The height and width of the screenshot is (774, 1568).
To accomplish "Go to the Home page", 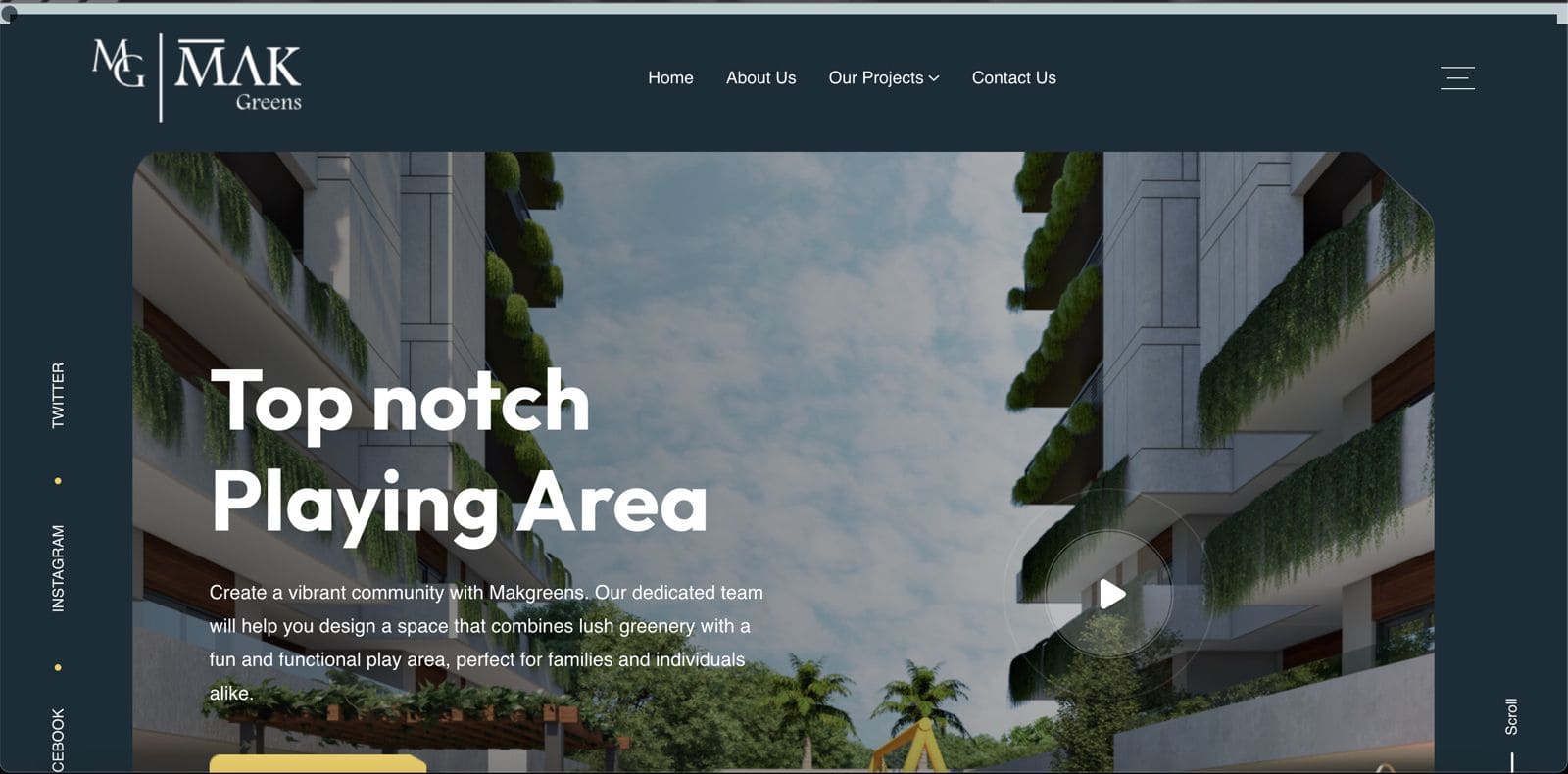I will tap(670, 77).
